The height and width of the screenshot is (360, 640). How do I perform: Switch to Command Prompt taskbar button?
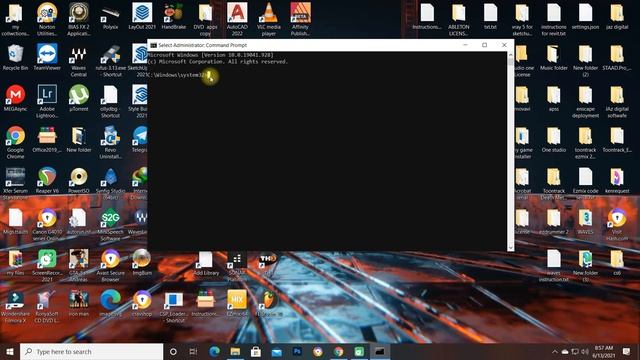click(380, 351)
